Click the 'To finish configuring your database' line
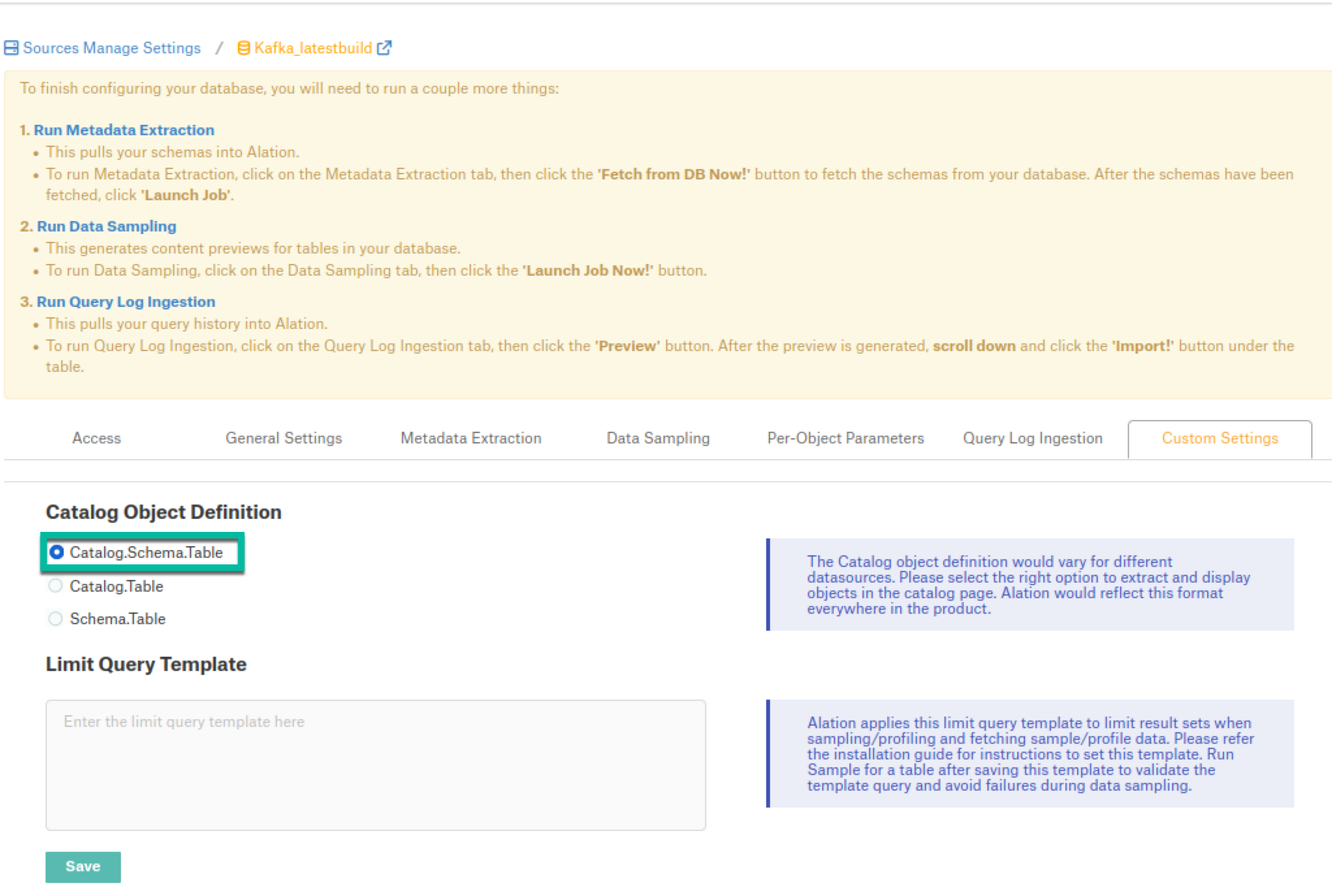This screenshot has width=1332, height=896. coord(289,88)
